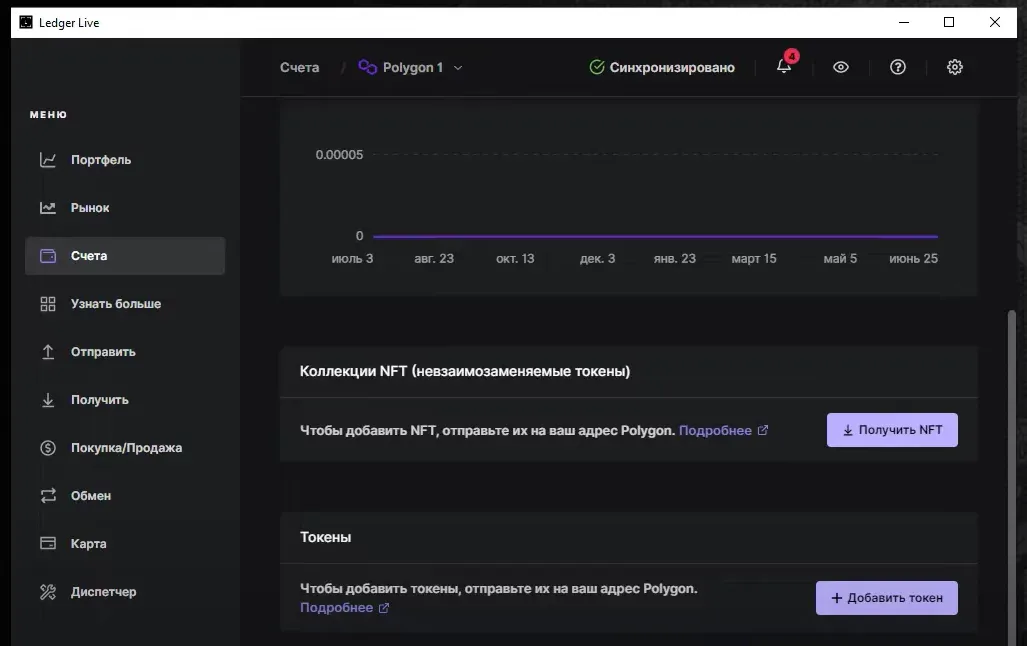Click the vertical scrollbar thumb
This screenshot has width=1027, height=646.
click(1012, 477)
